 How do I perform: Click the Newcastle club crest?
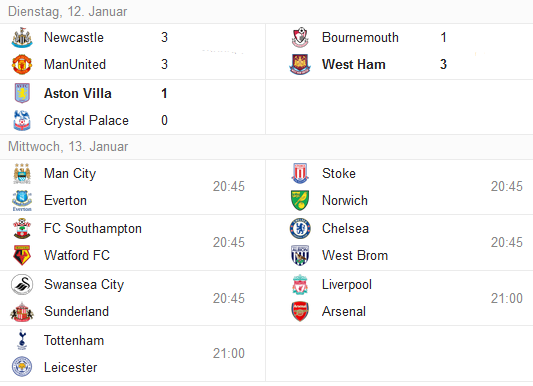point(22,37)
